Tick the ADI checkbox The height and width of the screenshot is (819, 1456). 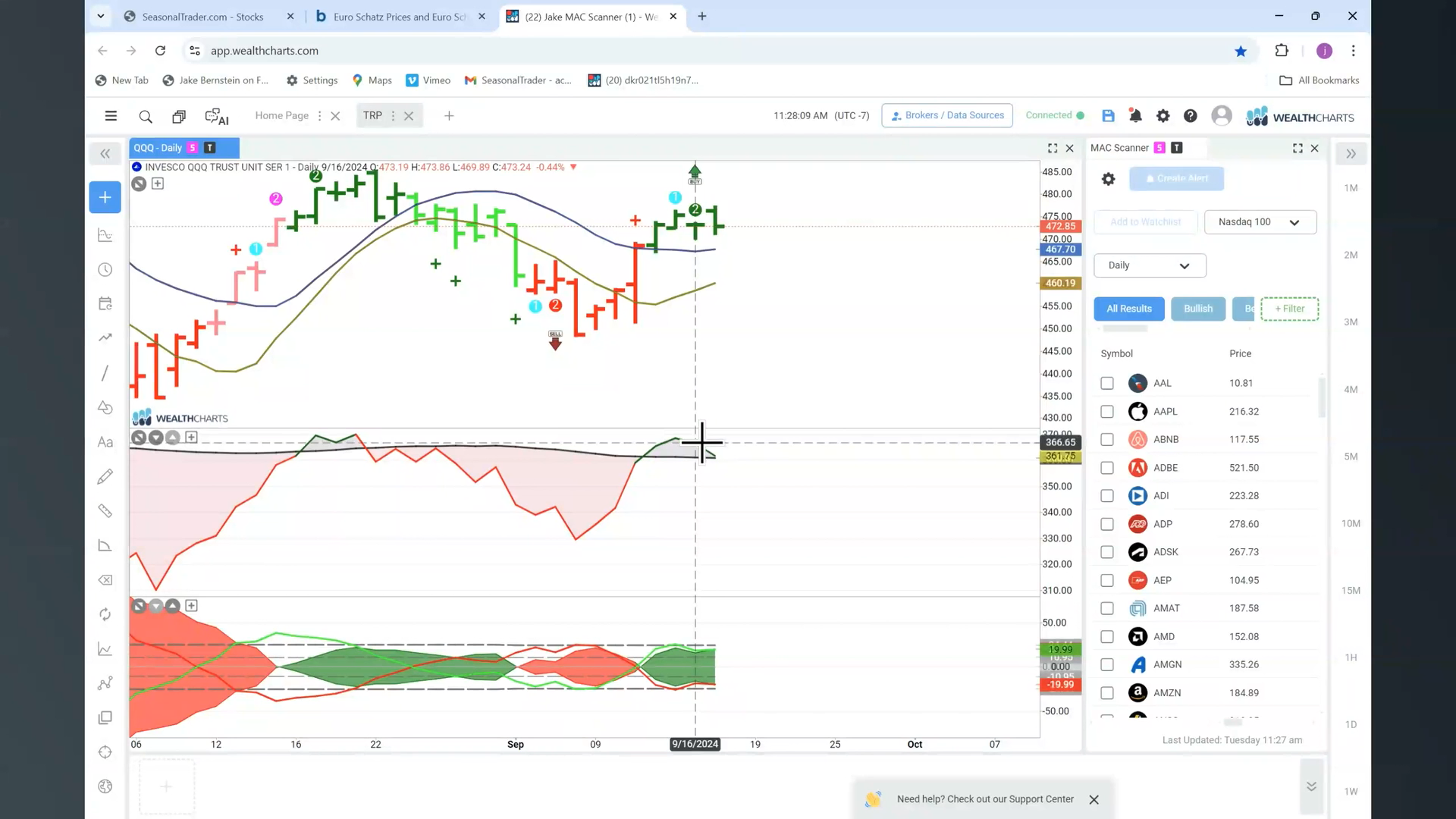point(1107,496)
